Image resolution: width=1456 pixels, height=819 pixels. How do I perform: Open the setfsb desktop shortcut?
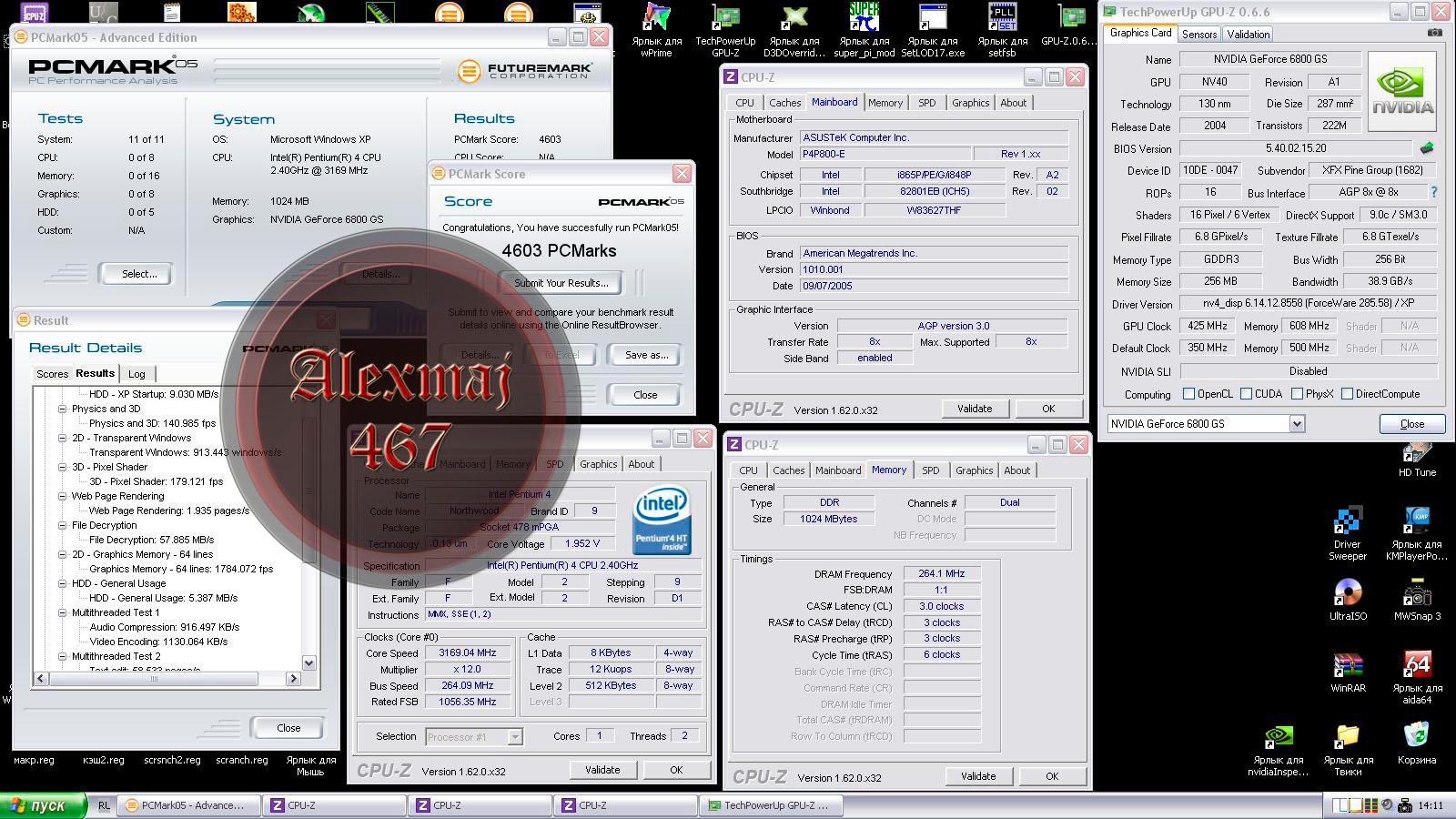point(1002,29)
